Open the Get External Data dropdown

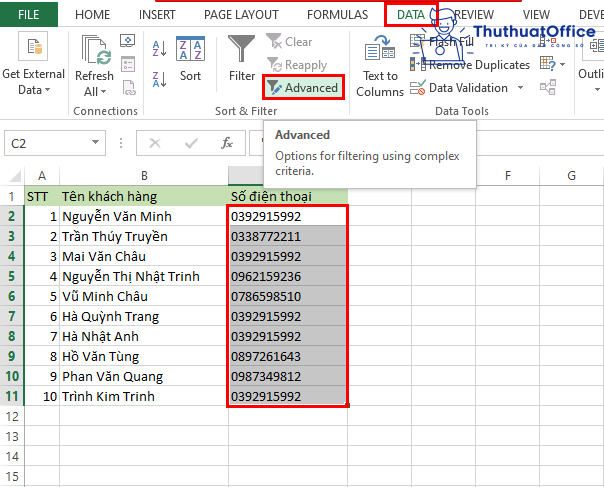coord(33,64)
